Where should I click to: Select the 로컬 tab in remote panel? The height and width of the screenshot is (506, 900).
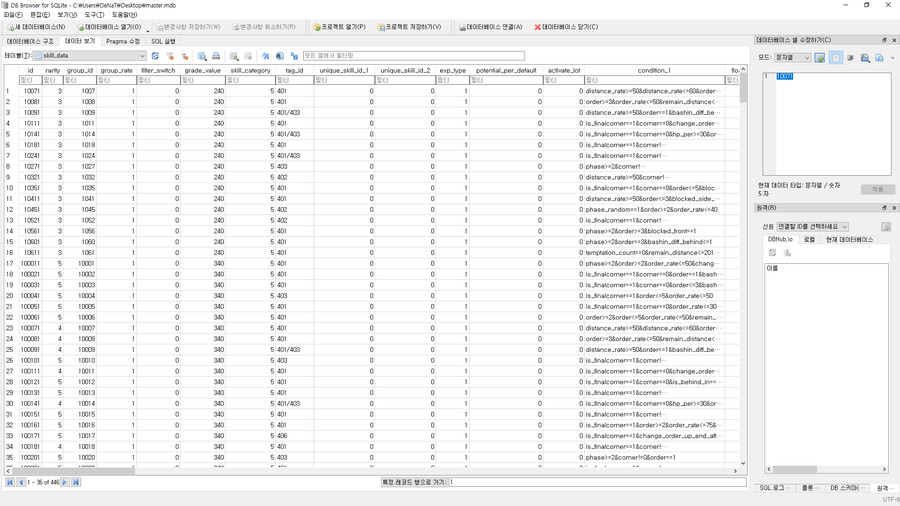pos(809,239)
